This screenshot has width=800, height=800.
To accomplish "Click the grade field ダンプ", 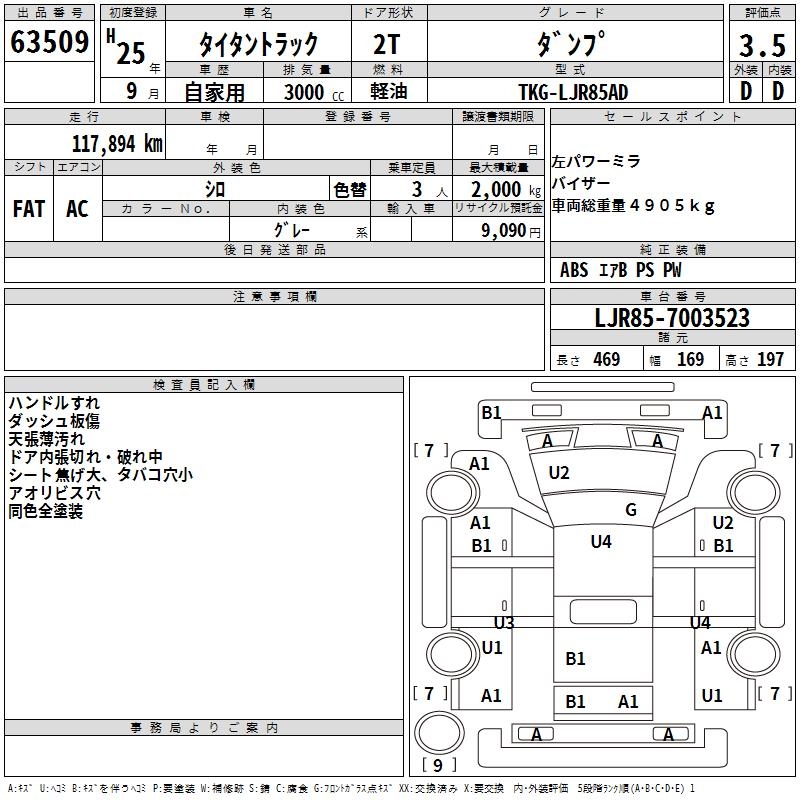I will (574, 44).
